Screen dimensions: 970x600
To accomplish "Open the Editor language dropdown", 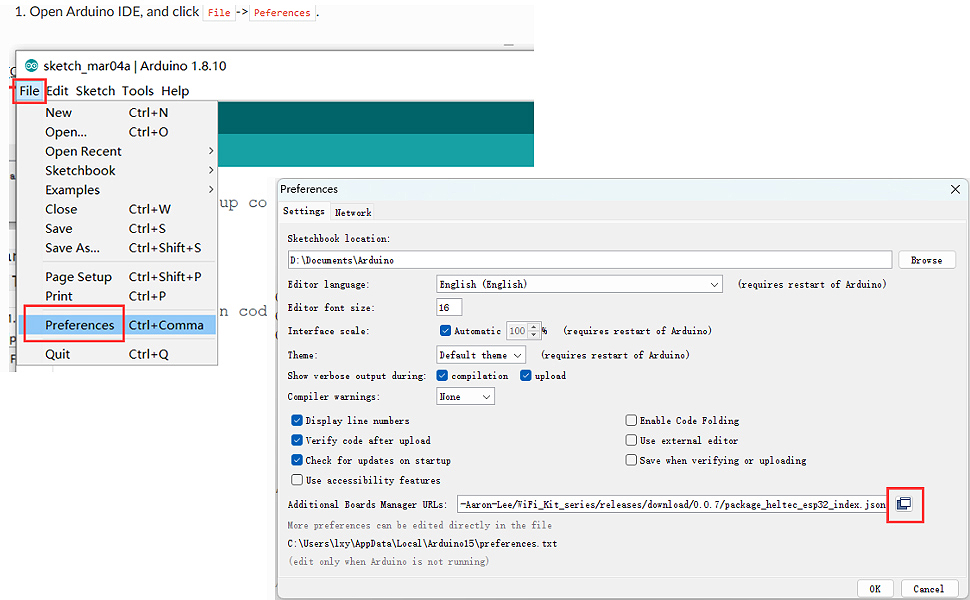I will click(579, 284).
